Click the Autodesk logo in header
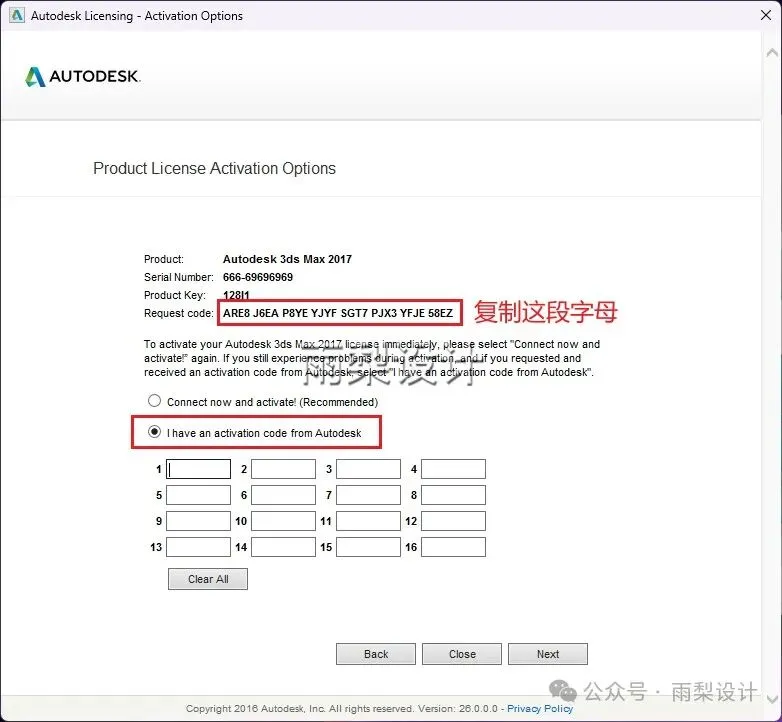Viewport: 782px width, 722px height. pyautogui.click(x=83, y=76)
